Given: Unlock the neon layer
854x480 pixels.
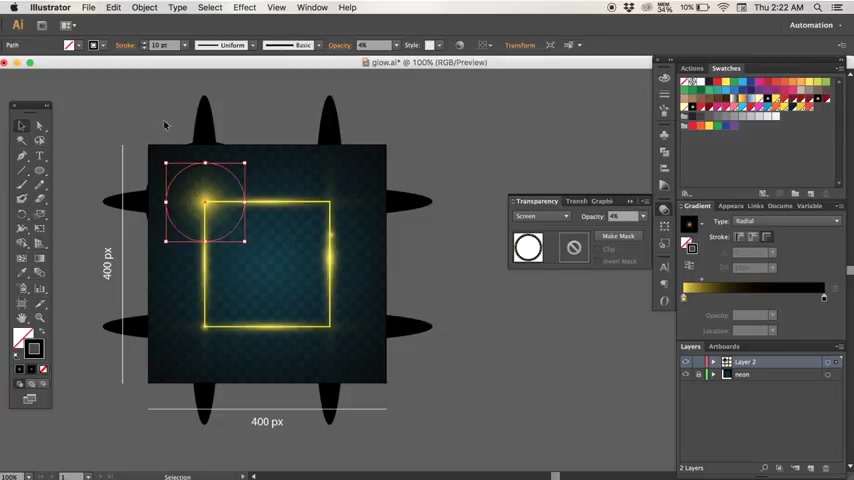Looking at the screenshot, I should (698, 374).
